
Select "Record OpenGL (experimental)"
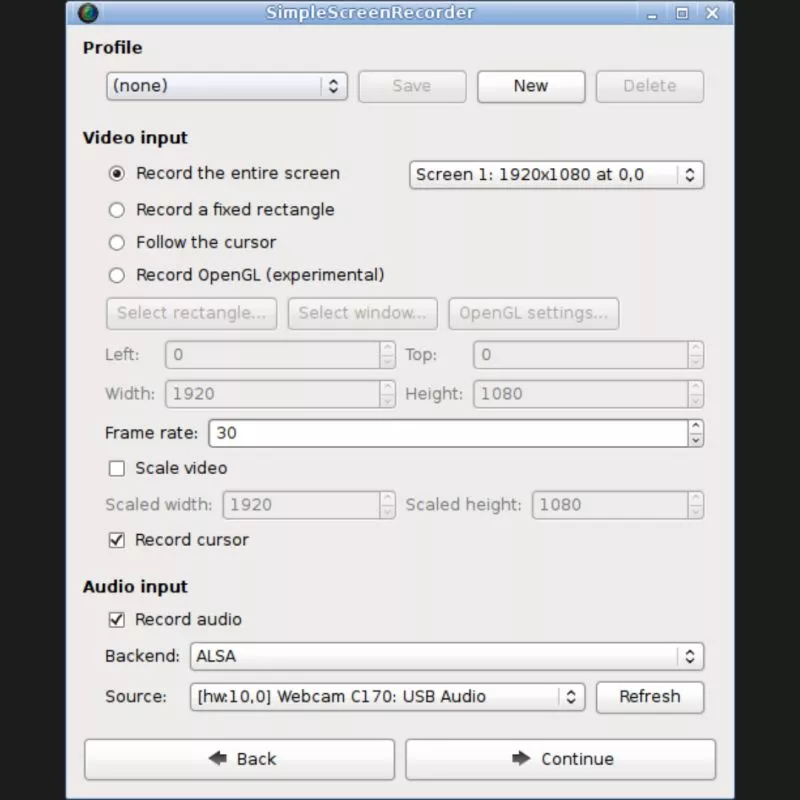point(117,275)
